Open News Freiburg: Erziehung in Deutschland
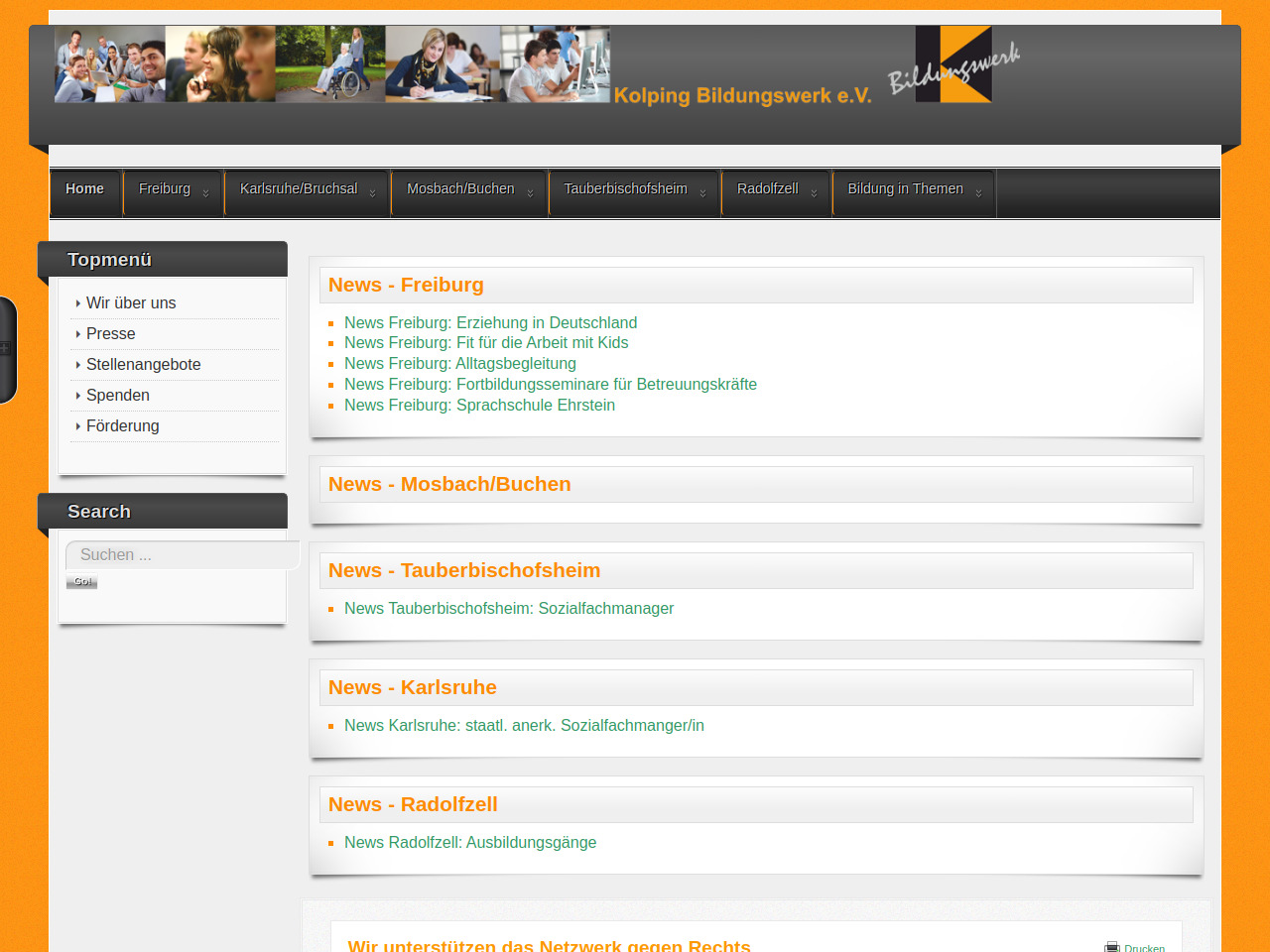Viewport: 1270px width, 952px height. (x=490, y=323)
